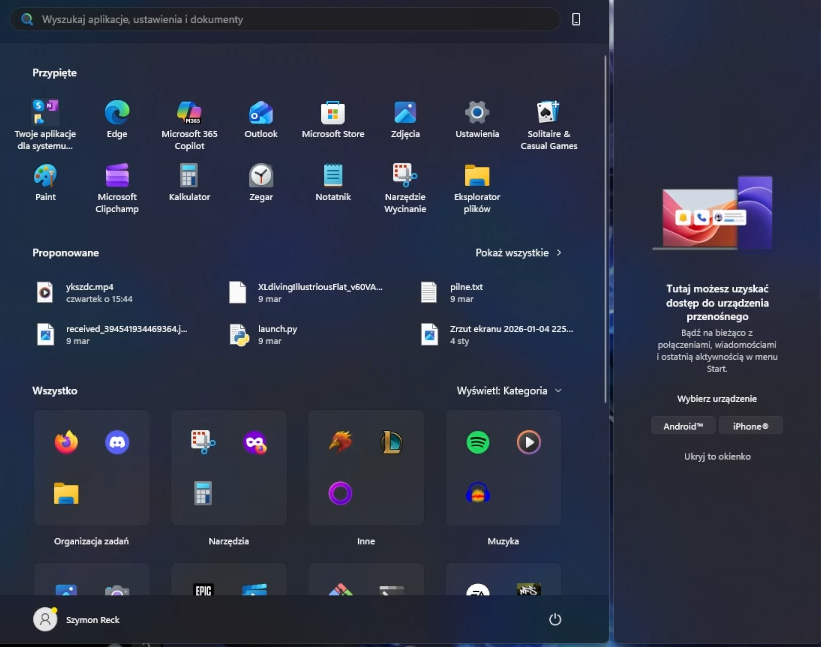Launch Edge from pinned apps

click(x=117, y=119)
